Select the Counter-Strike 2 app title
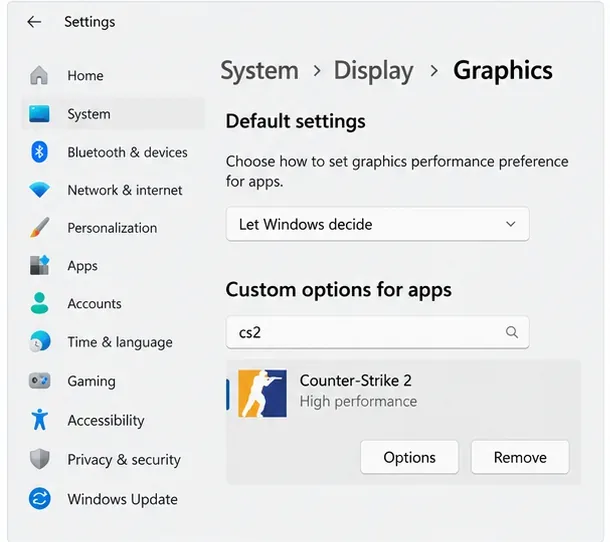This screenshot has width=610, height=542. pyautogui.click(x=355, y=380)
